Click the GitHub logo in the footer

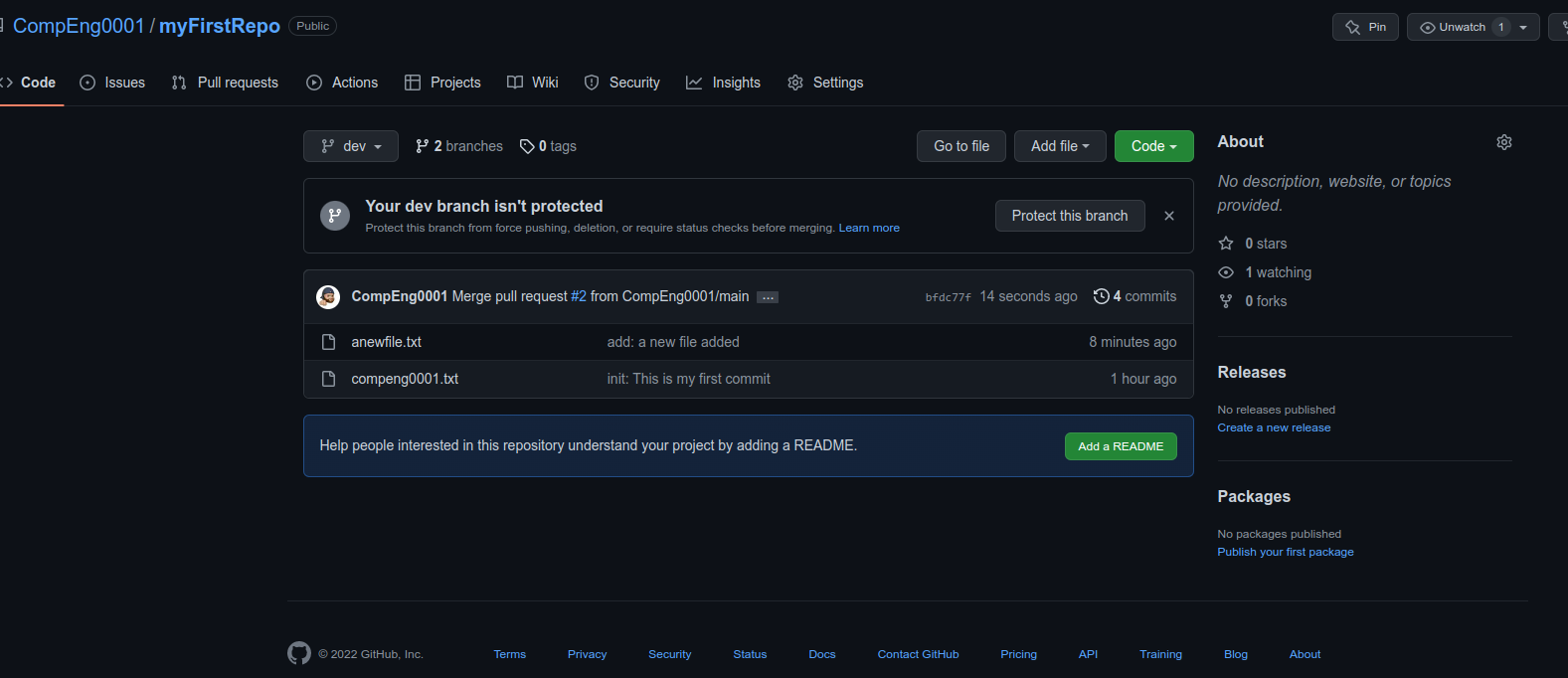299,653
